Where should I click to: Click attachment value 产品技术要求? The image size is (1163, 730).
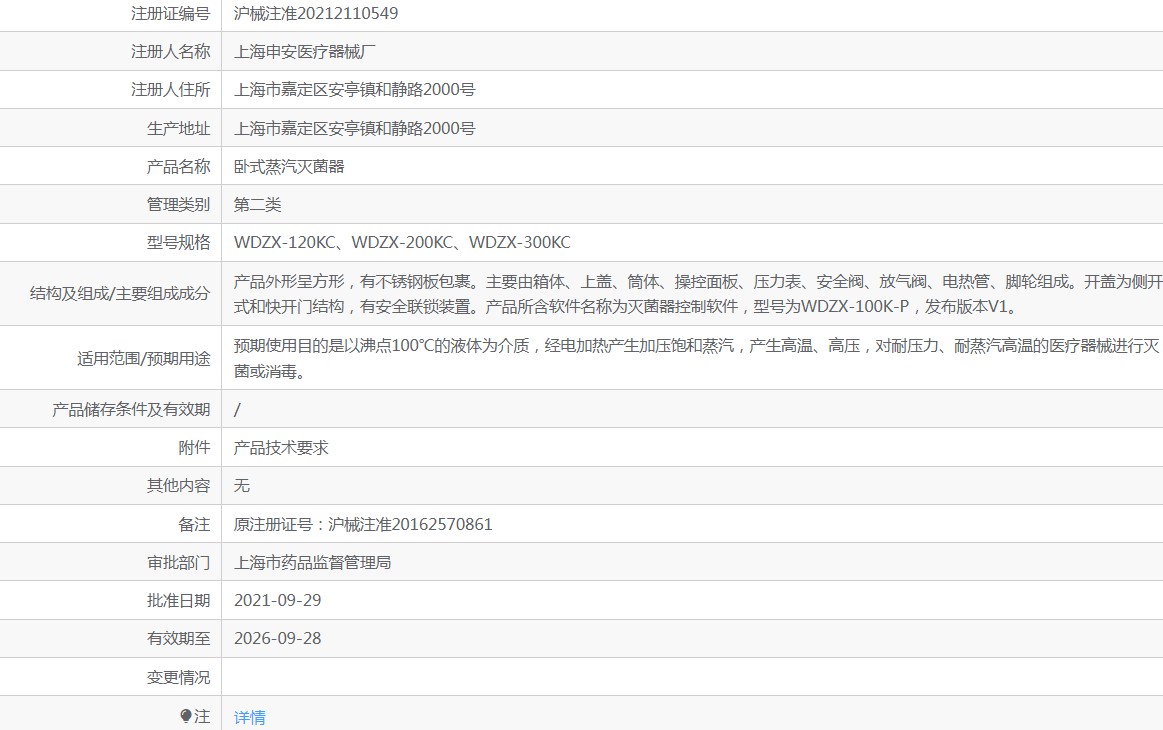[281, 447]
